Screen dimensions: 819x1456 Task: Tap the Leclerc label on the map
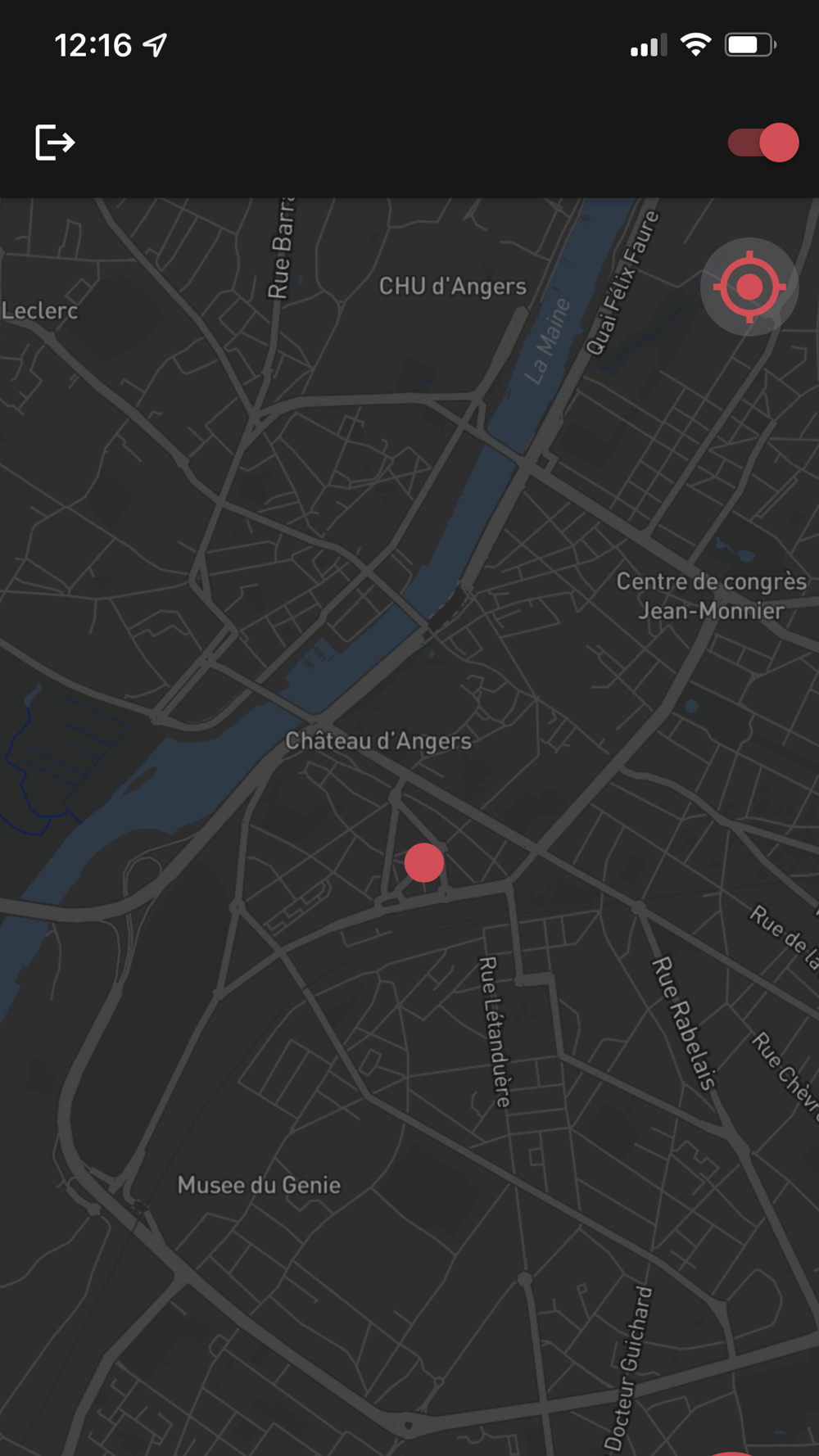[x=39, y=311]
